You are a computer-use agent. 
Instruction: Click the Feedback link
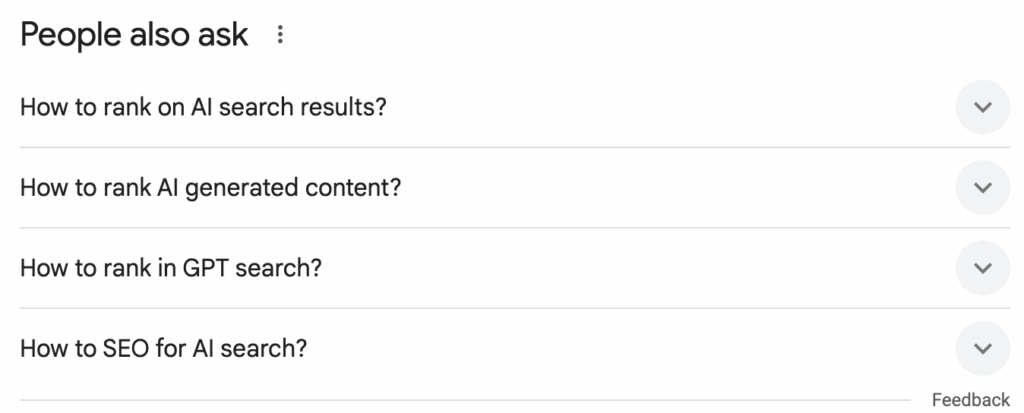tap(970, 400)
